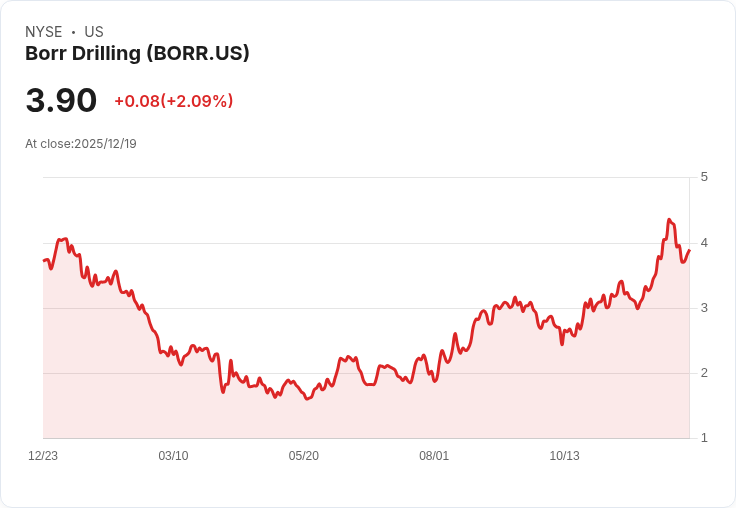
Task: Click the 3.90 current price
Action: point(61,100)
